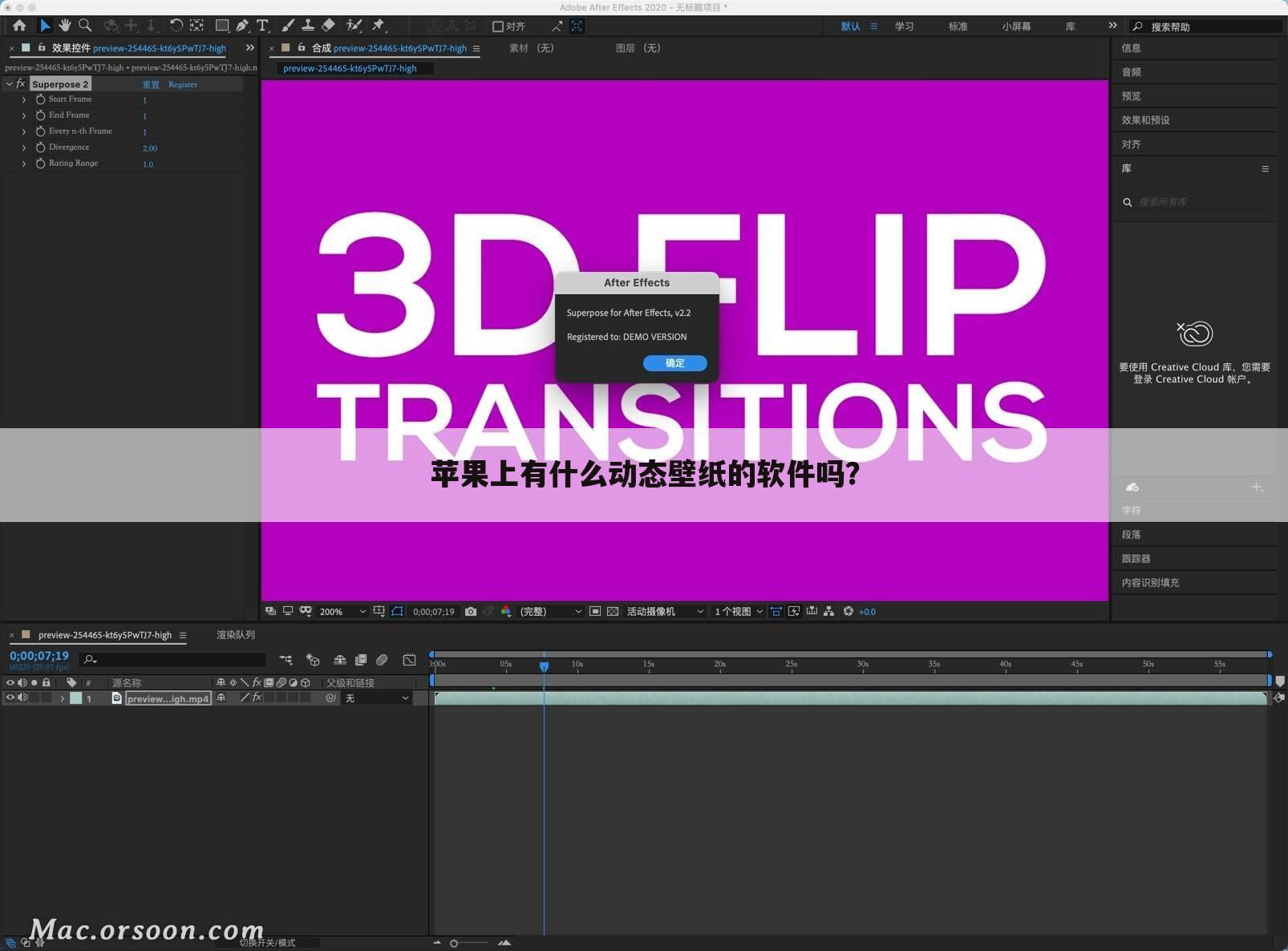Switch to 标准 workspace
Image resolution: width=1288 pixels, height=951 pixels.
pos(958,26)
